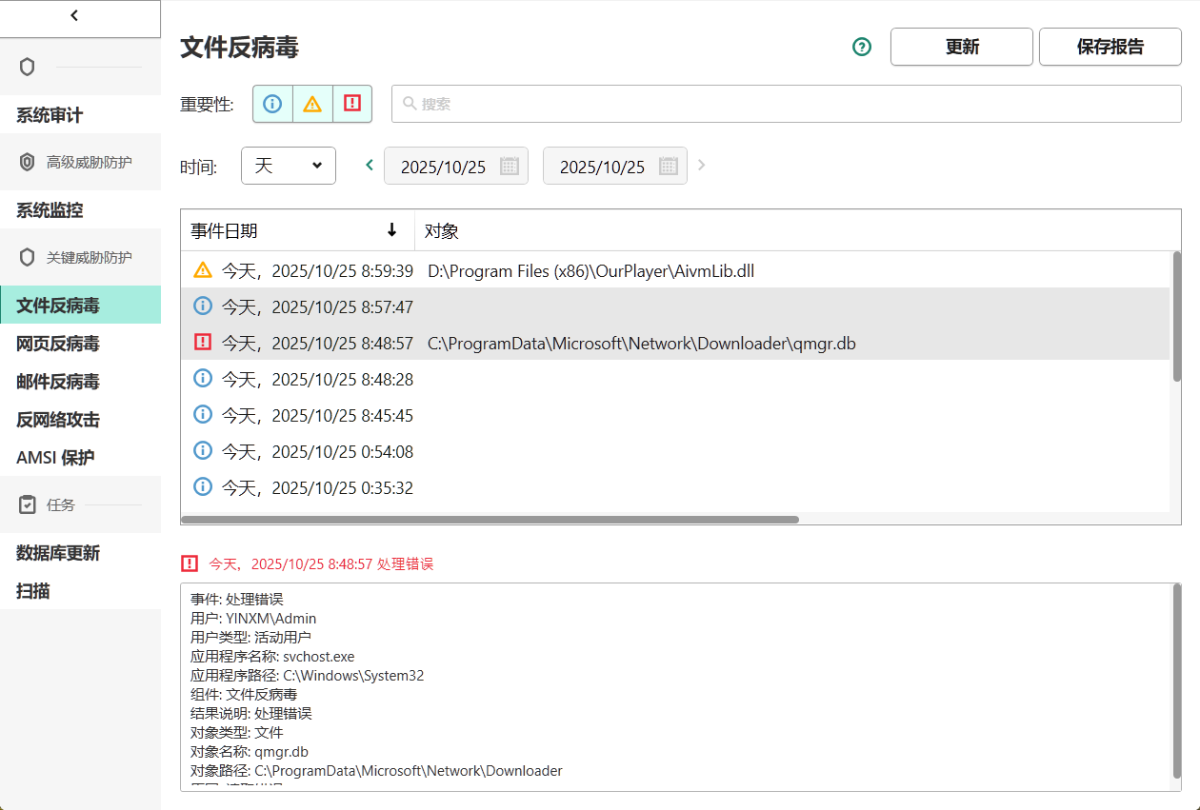The height and width of the screenshot is (810, 1200).
Task: Toggle the blue info importance filter
Action: tap(272, 104)
